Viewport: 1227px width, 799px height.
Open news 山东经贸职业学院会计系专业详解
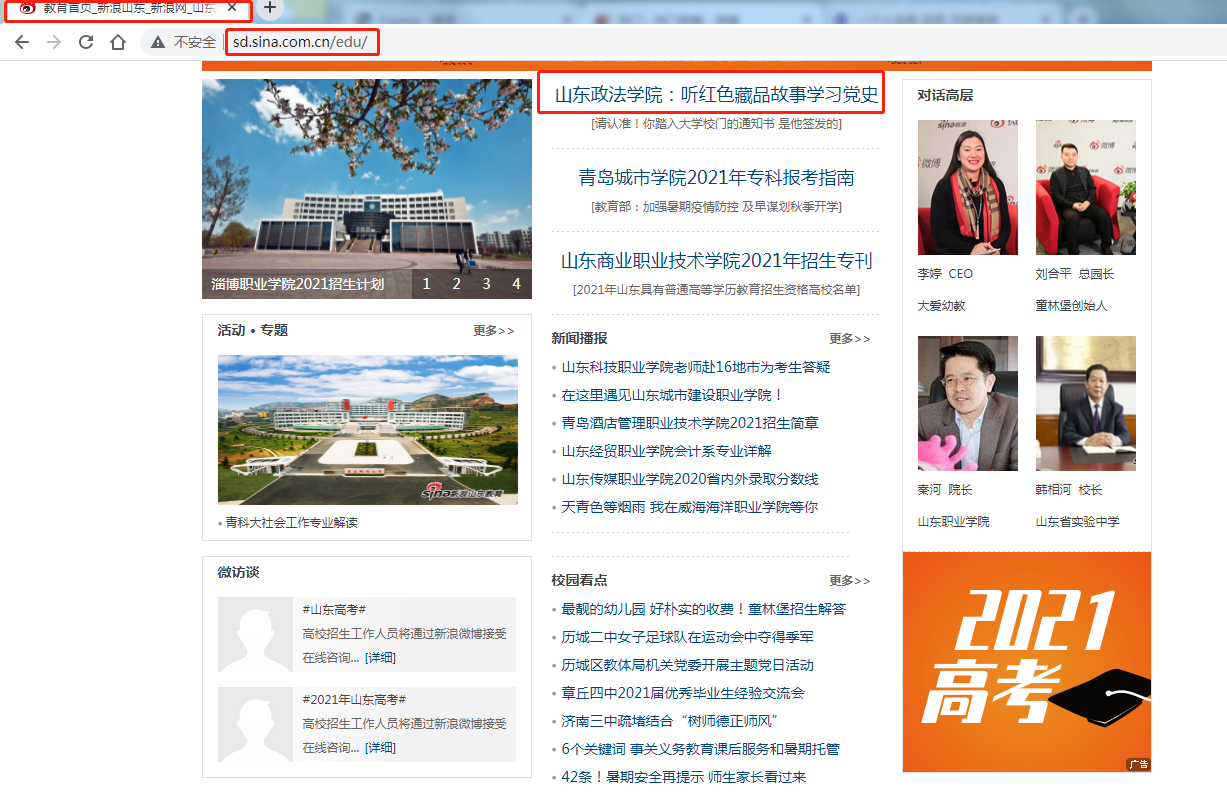tap(666, 451)
